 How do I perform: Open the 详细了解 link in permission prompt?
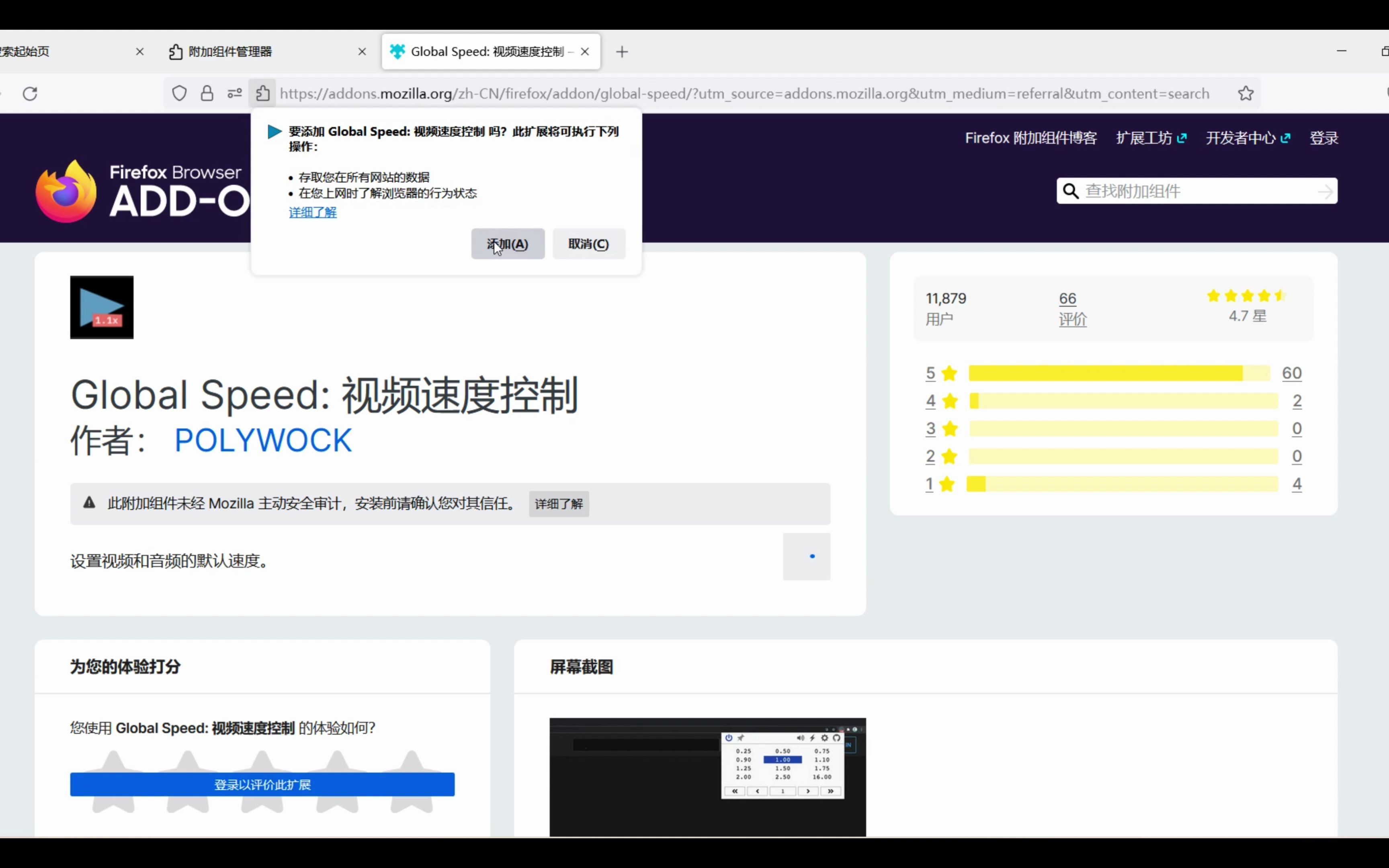pos(313,213)
